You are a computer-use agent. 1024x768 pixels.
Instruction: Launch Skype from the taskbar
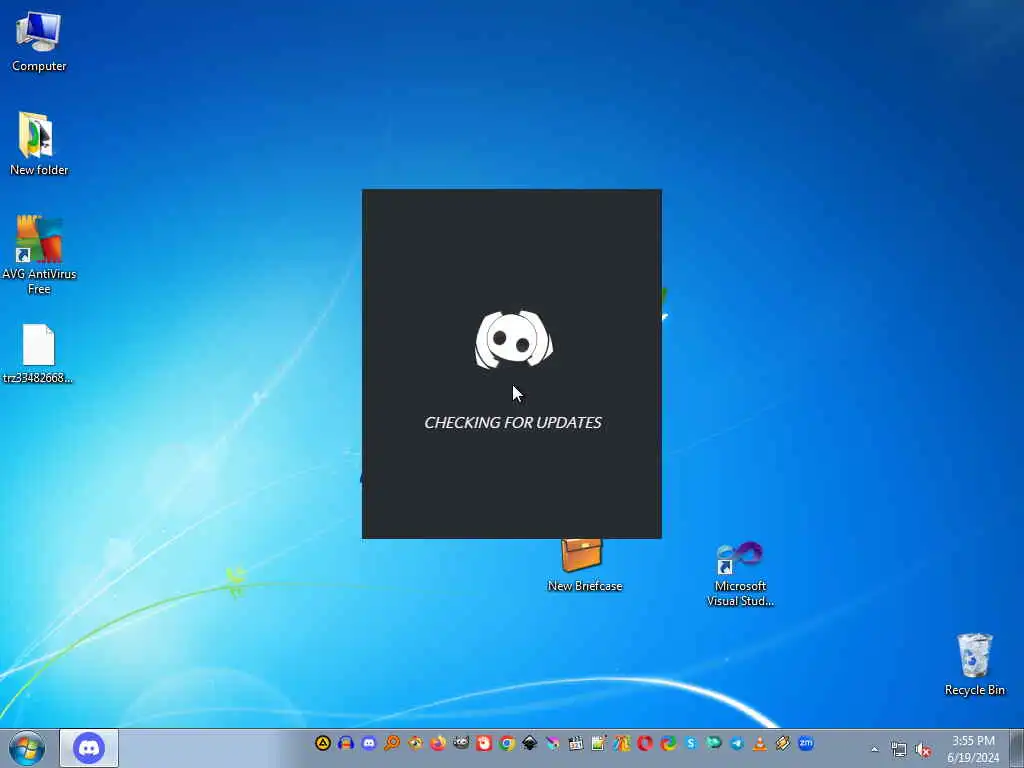[691, 743]
